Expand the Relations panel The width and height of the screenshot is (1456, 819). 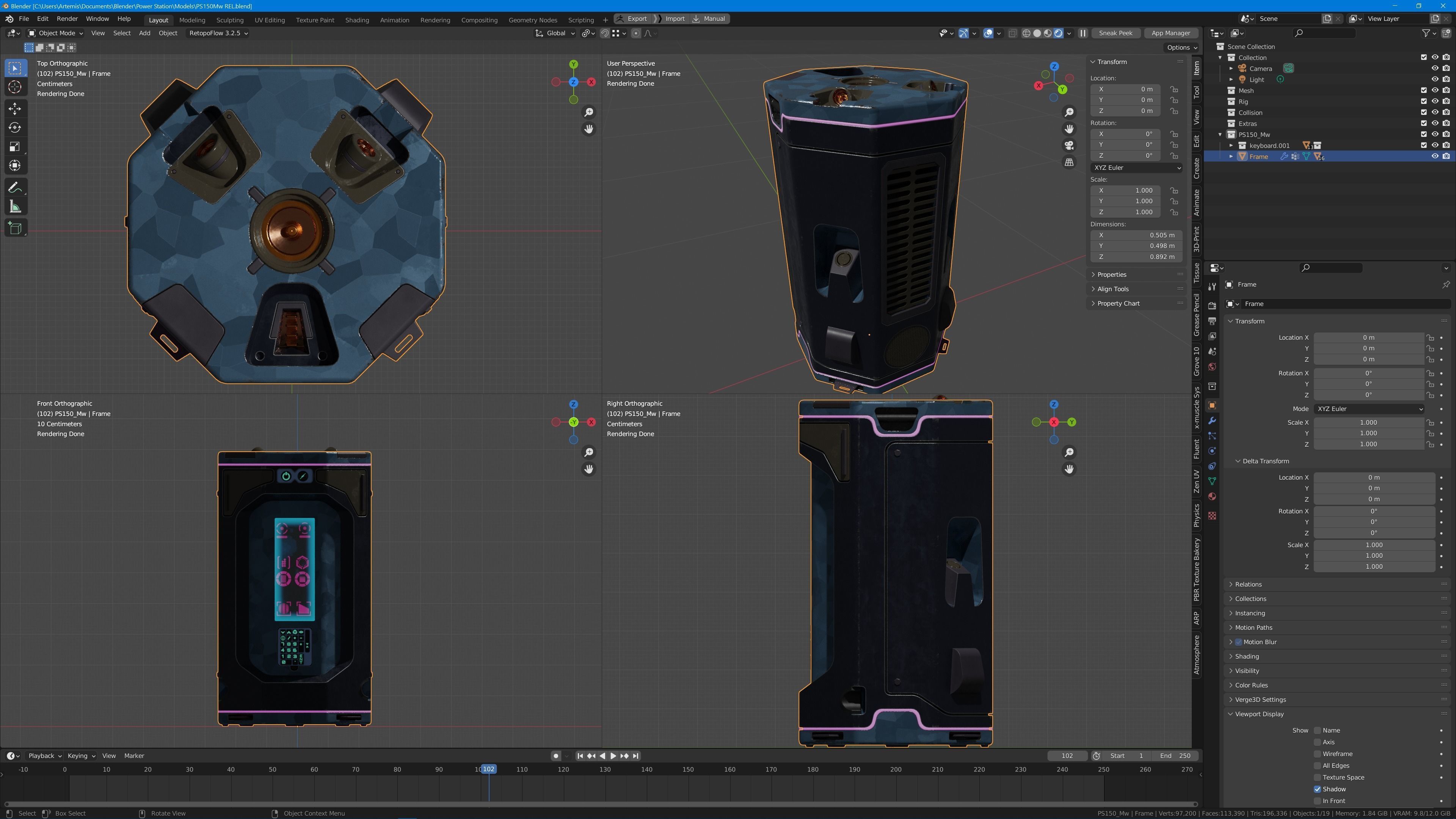[x=1248, y=584]
